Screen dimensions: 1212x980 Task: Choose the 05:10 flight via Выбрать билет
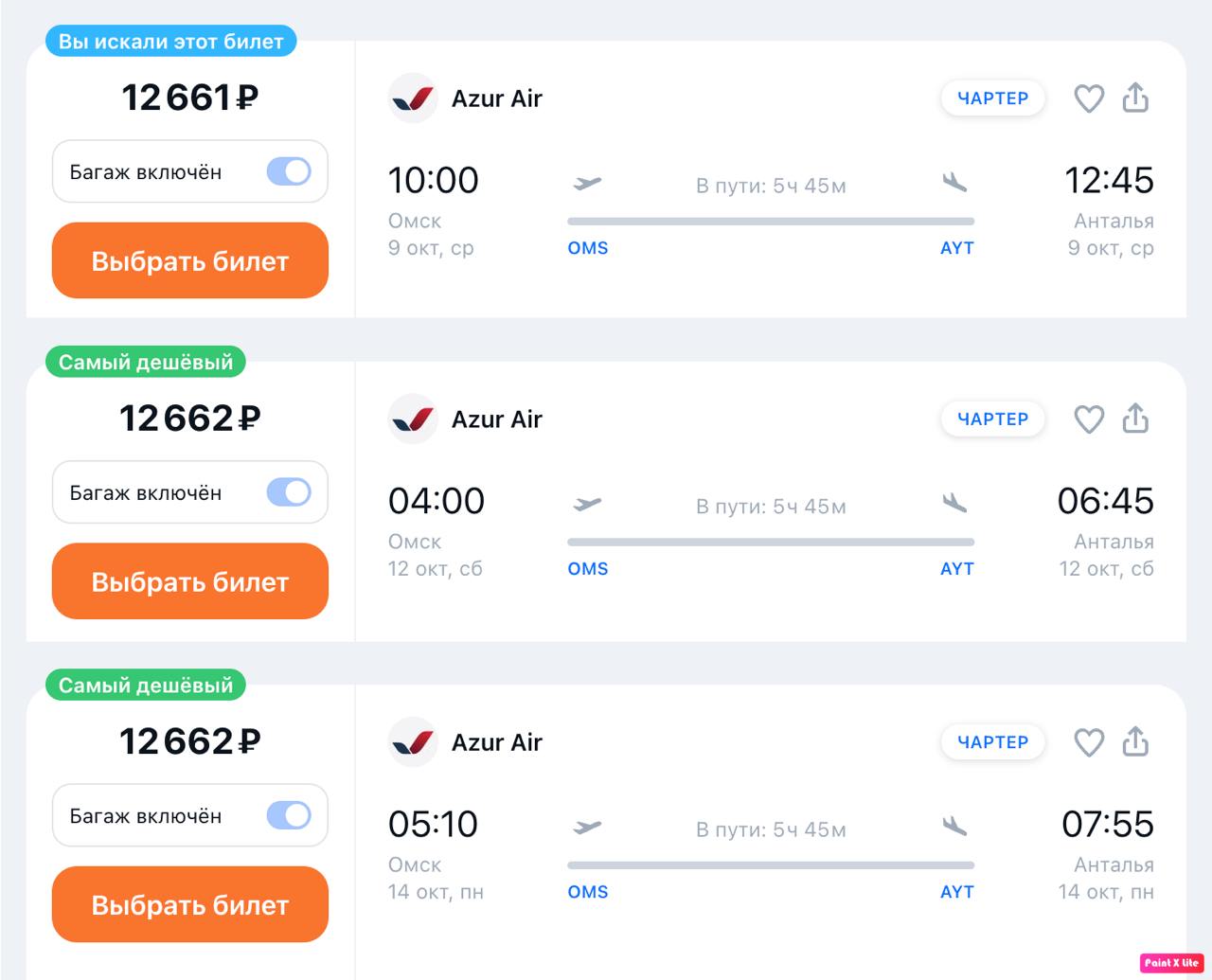click(x=190, y=904)
